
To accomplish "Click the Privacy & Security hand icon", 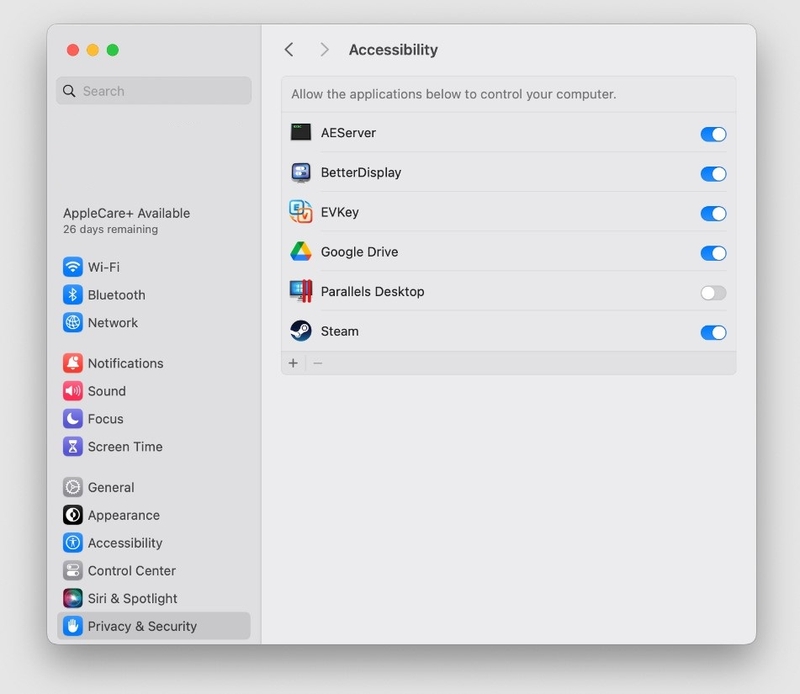I will tap(72, 626).
